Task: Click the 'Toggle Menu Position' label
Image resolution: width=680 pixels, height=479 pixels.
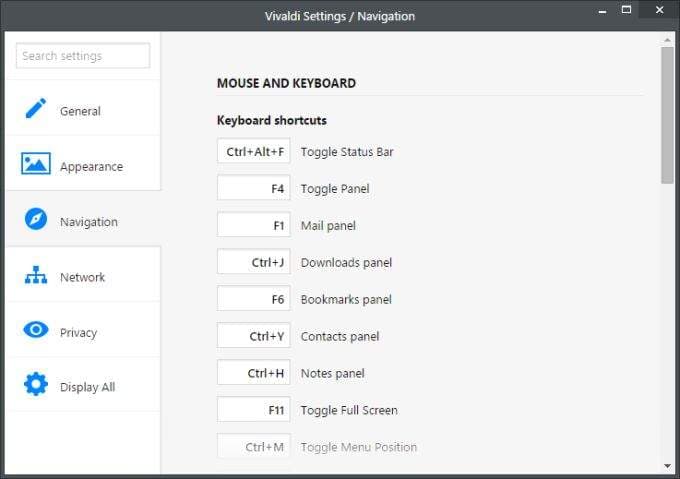Action: 359,447
